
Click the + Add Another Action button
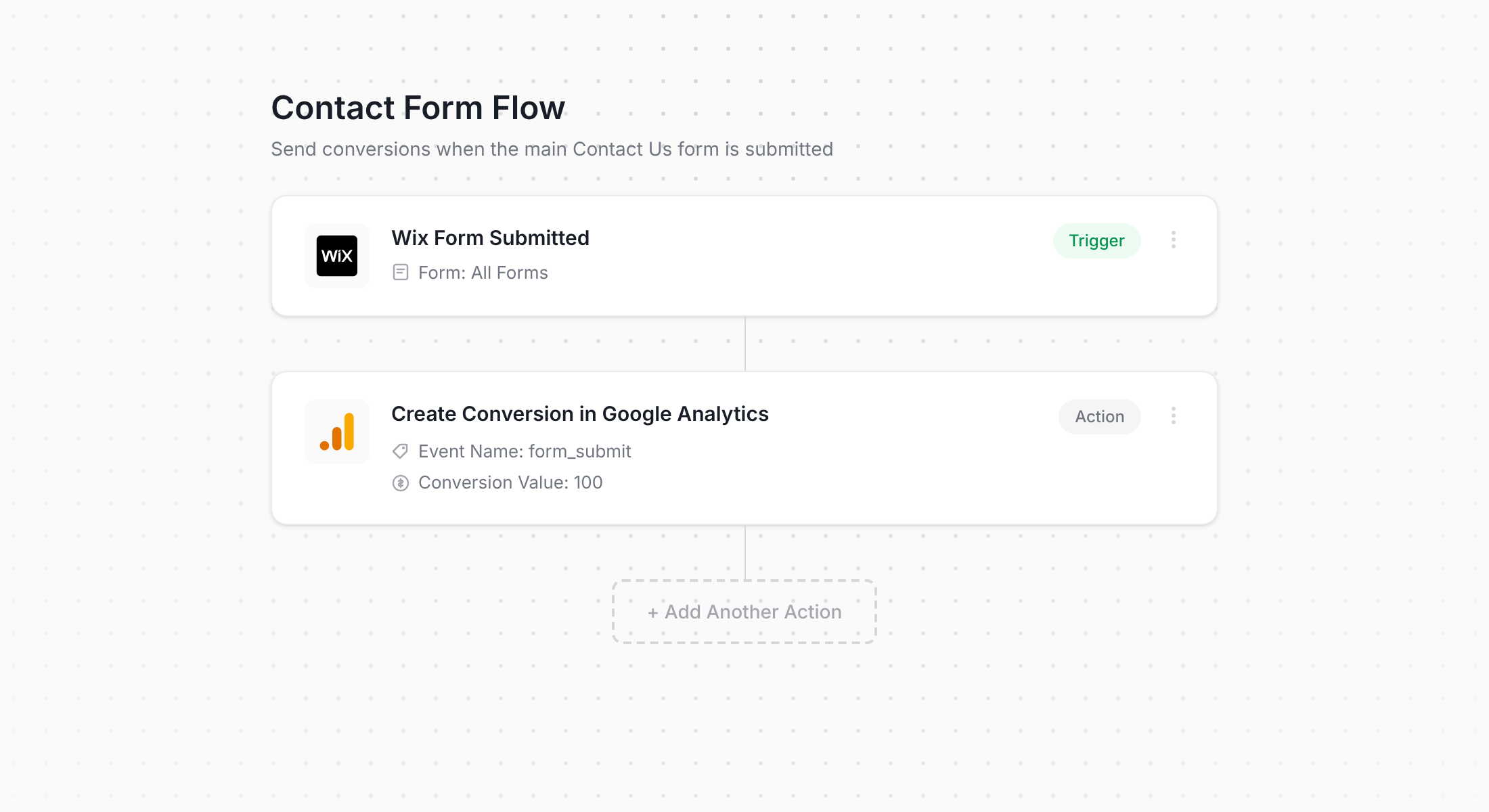click(744, 611)
